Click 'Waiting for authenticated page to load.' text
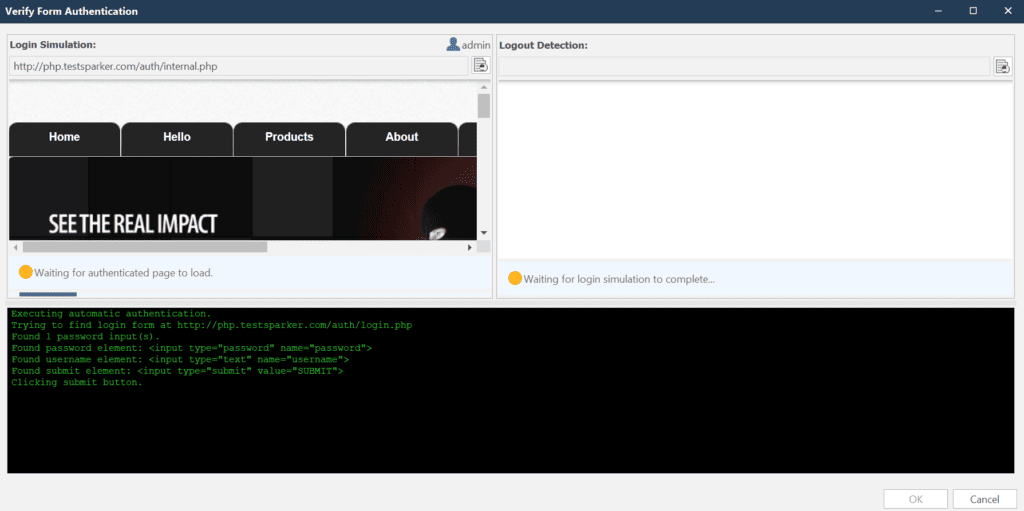 [x=123, y=272]
